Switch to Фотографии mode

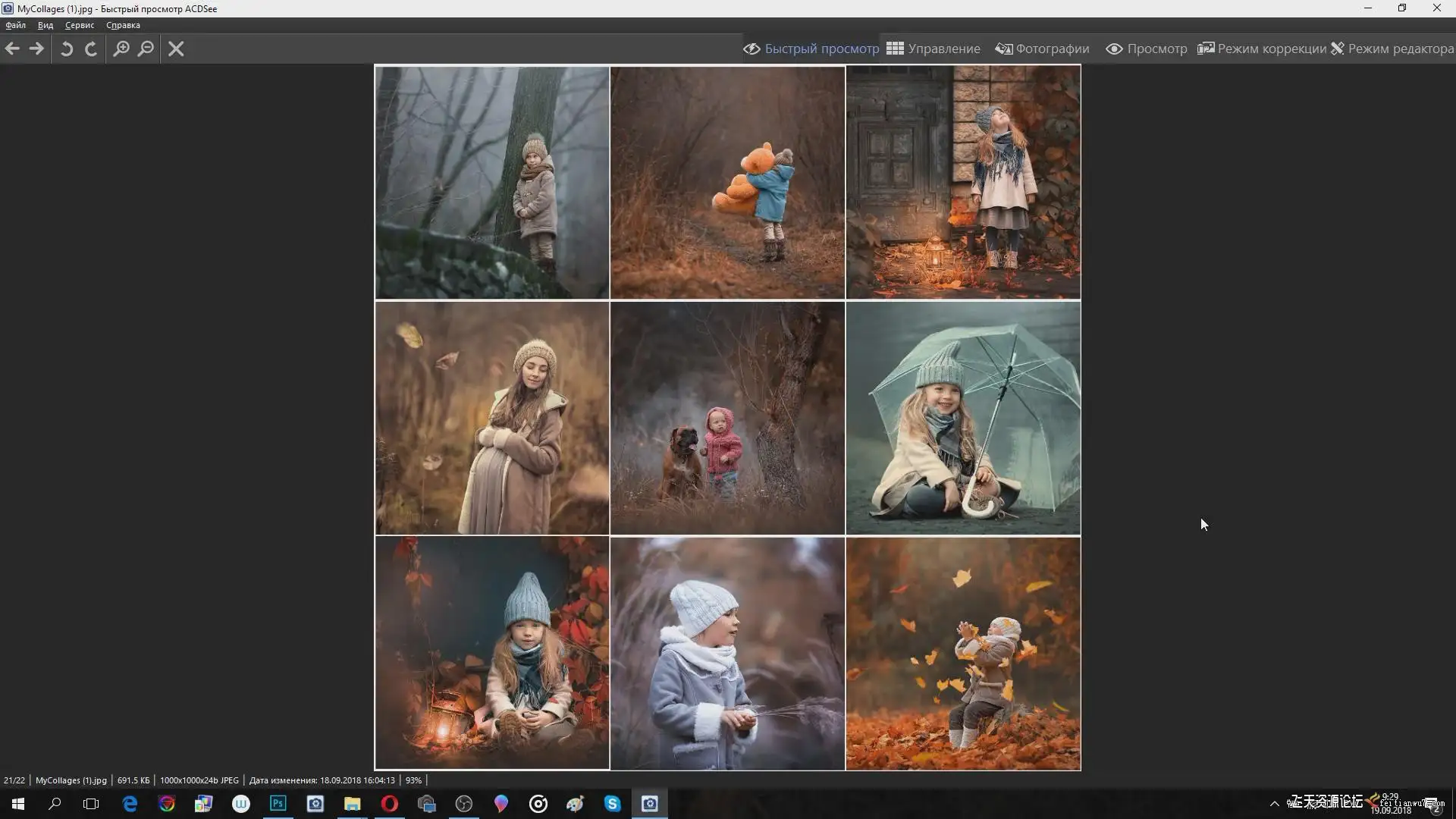coord(1043,49)
